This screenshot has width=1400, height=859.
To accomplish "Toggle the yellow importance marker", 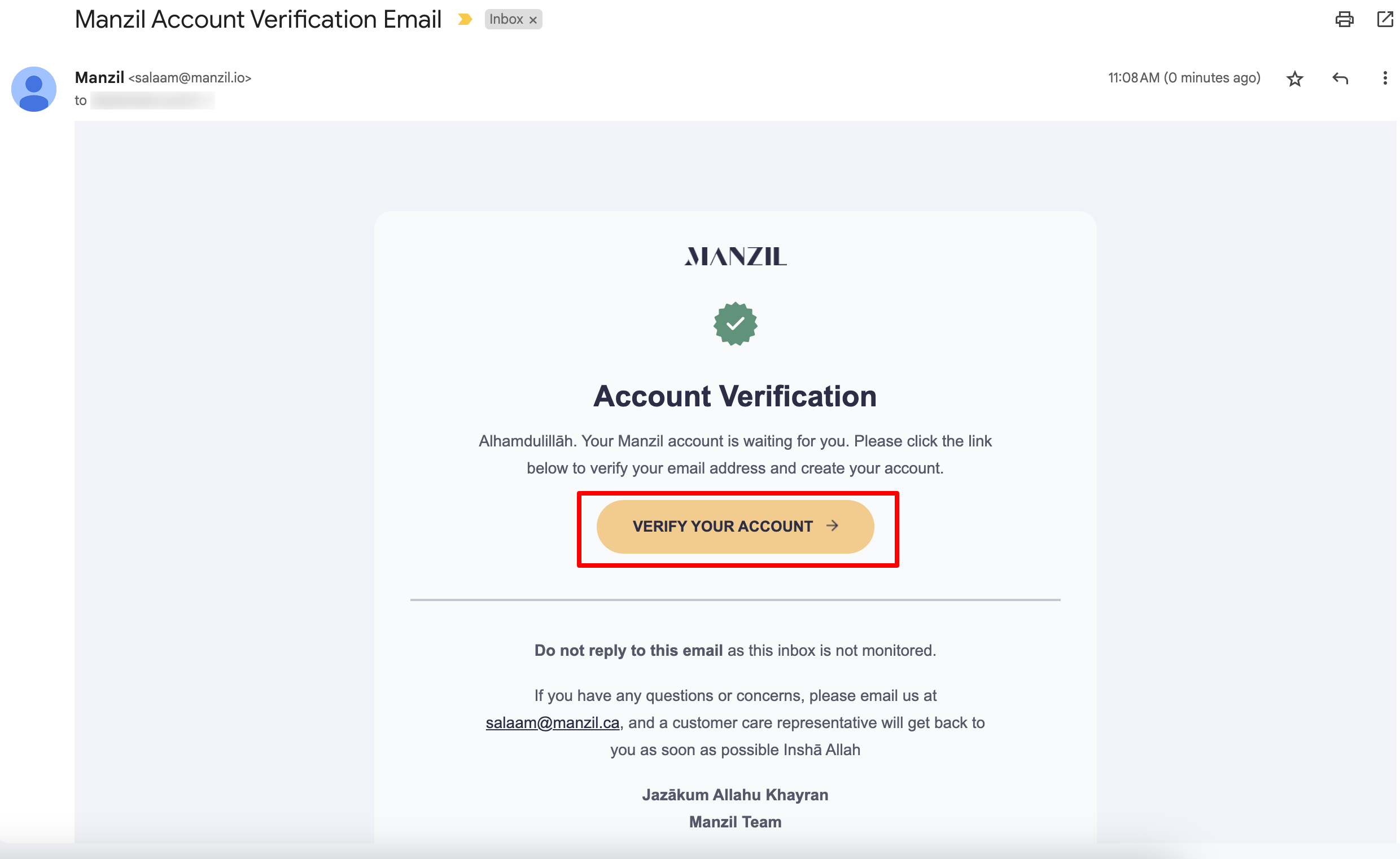I will point(465,20).
